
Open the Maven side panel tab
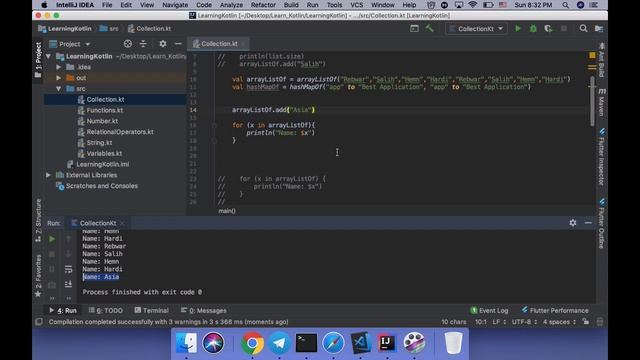click(602, 102)
